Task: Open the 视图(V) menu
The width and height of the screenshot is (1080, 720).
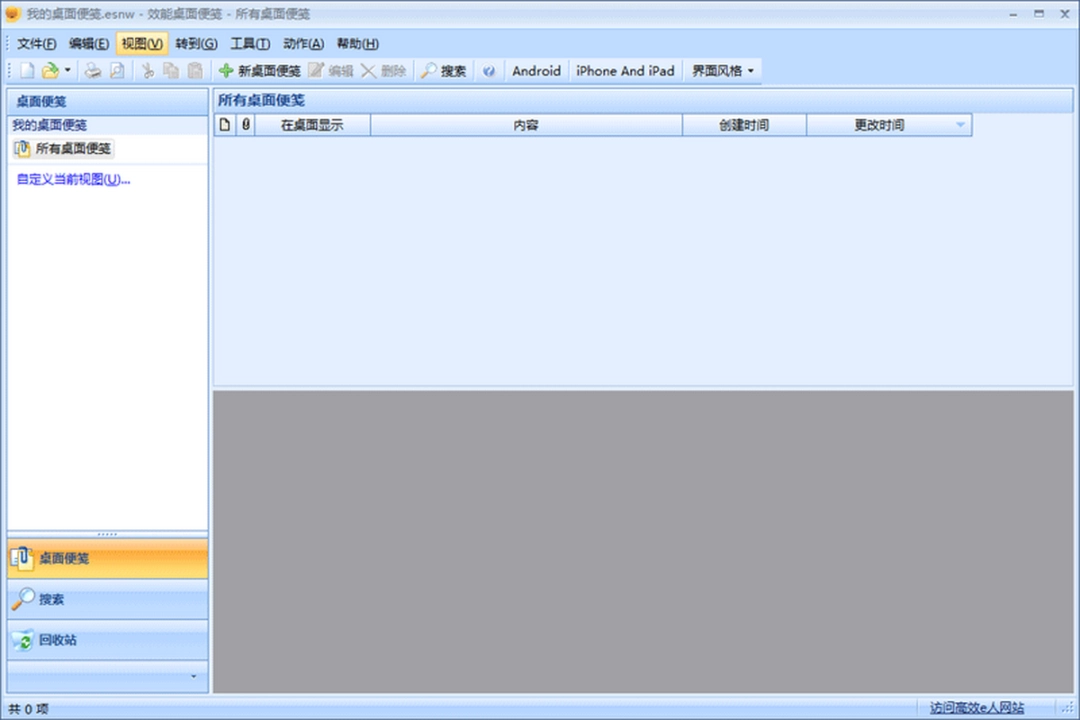Action: 140,43
